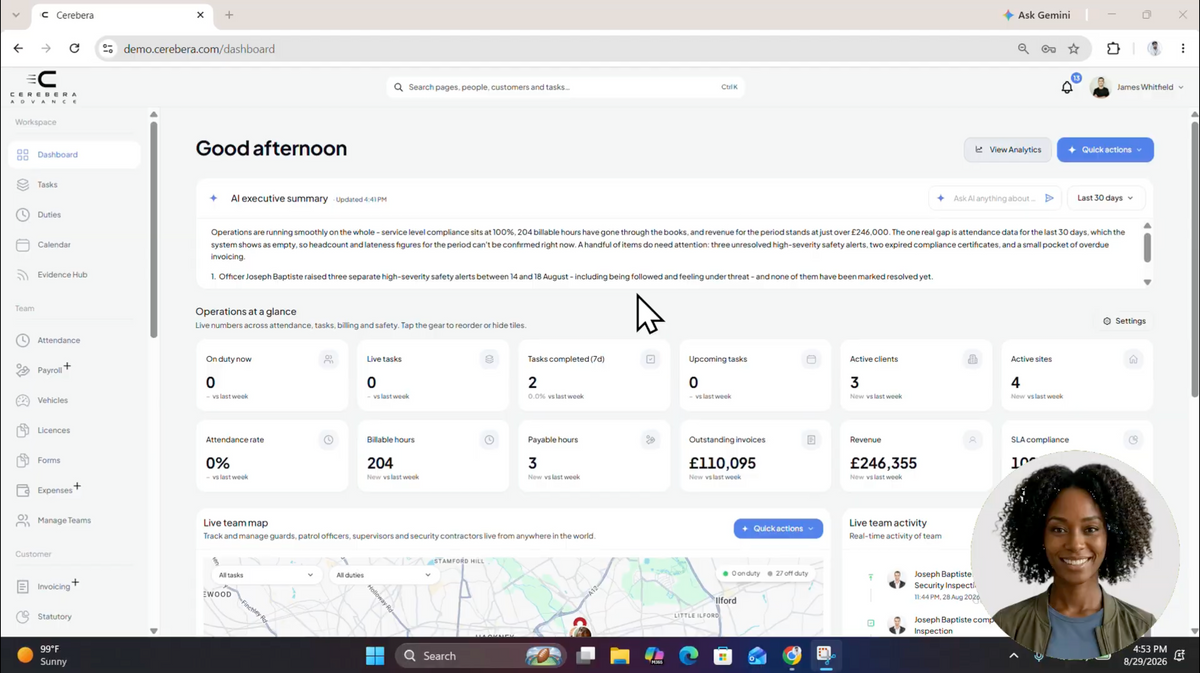Click the AI executive summary scrollbar

pyautogui.click(x=1147, y=247)
